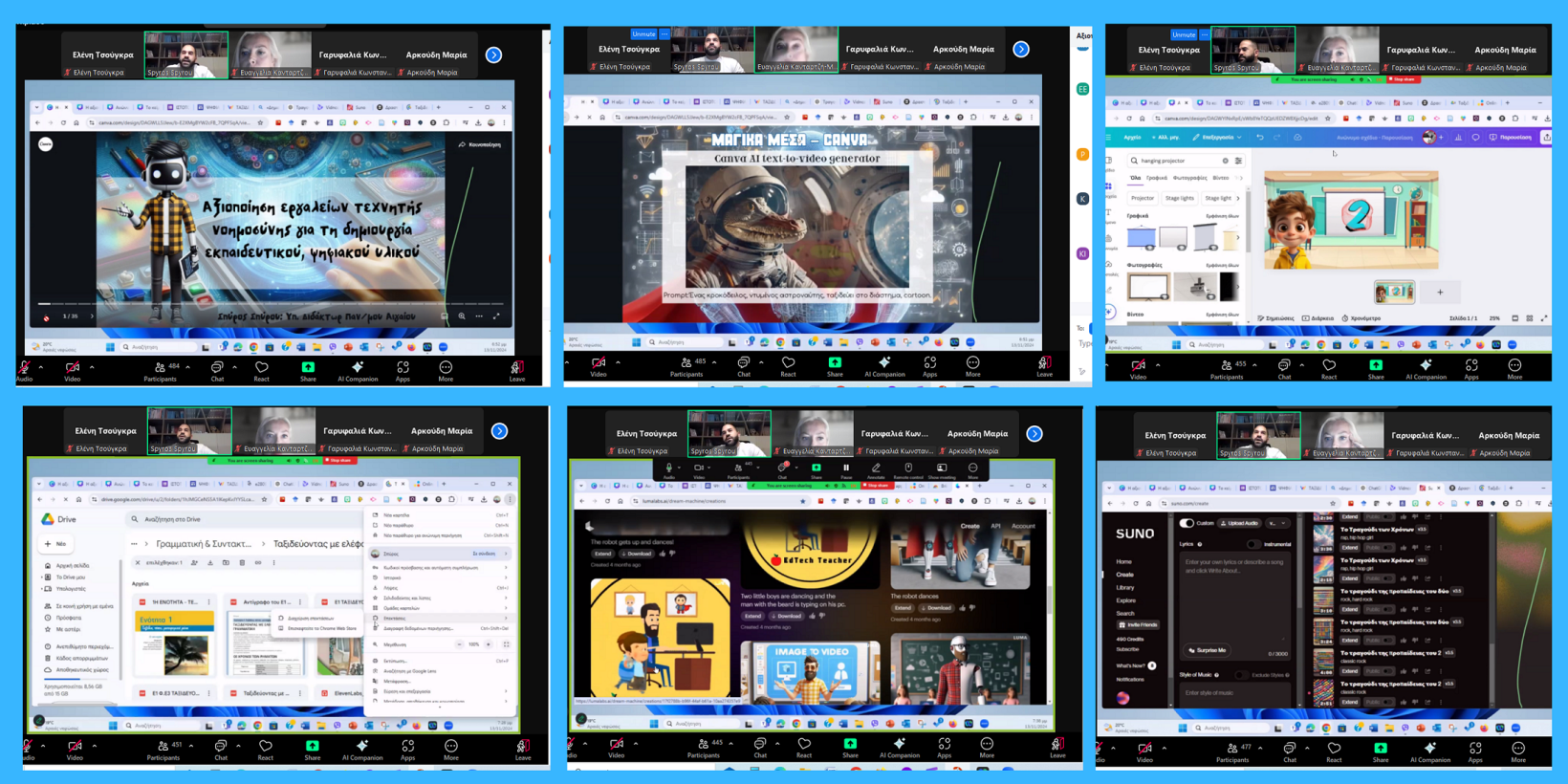Click Remote control icon in floating Zoom toolbar

[x=908, y=468]
